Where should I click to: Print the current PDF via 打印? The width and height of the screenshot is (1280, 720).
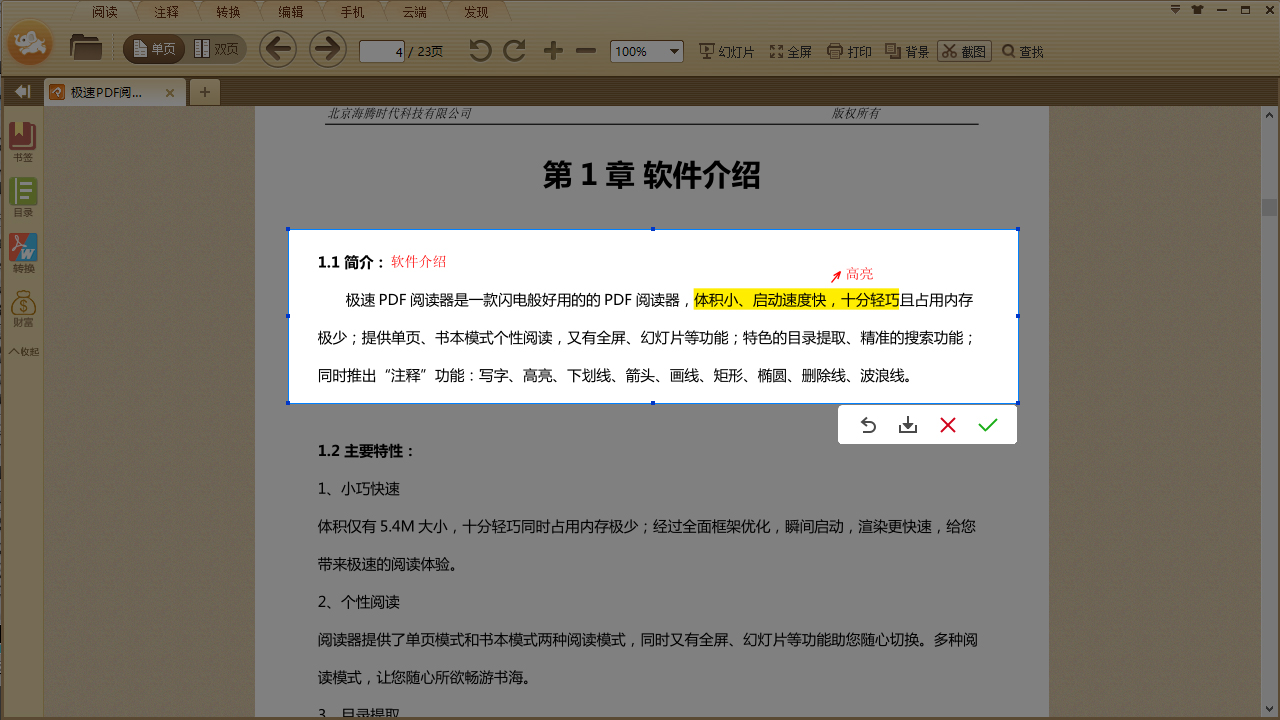848,51
